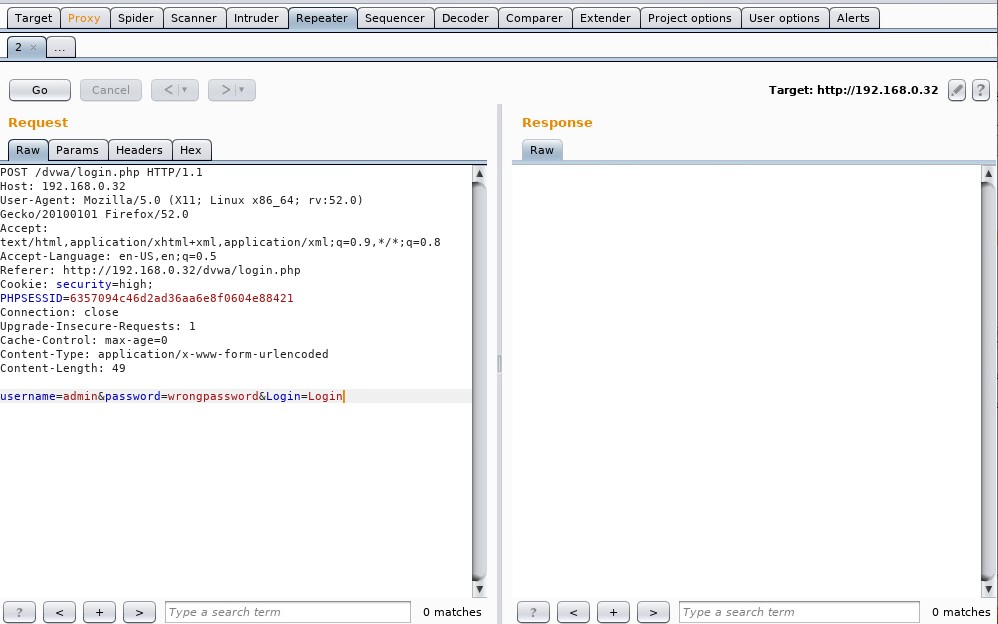Go to previous match in request search
The image size is (998, 624).
[59, 612]
